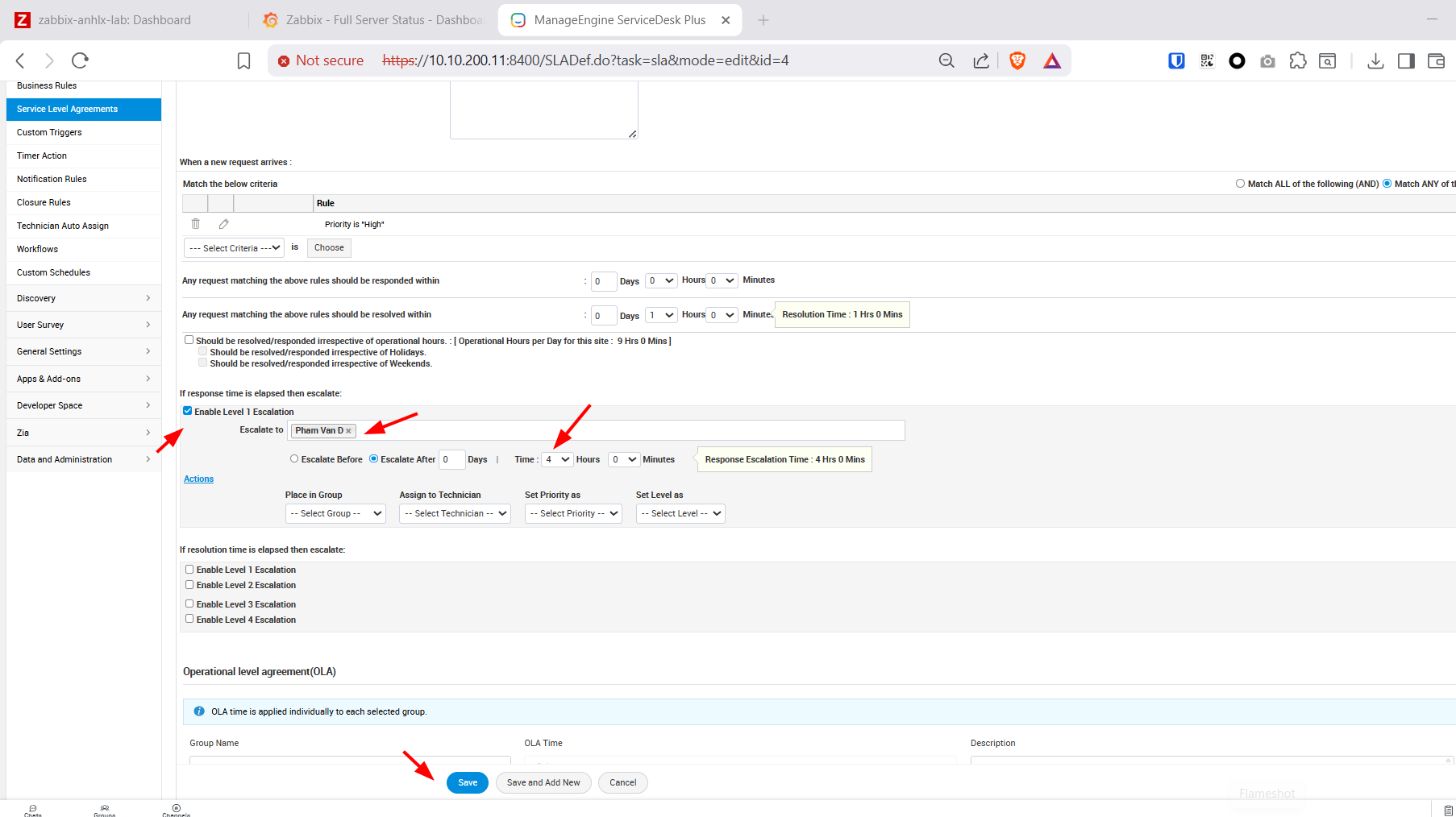
Task: Open the Select Technician dropdown
Action: (x=455, y=513)
